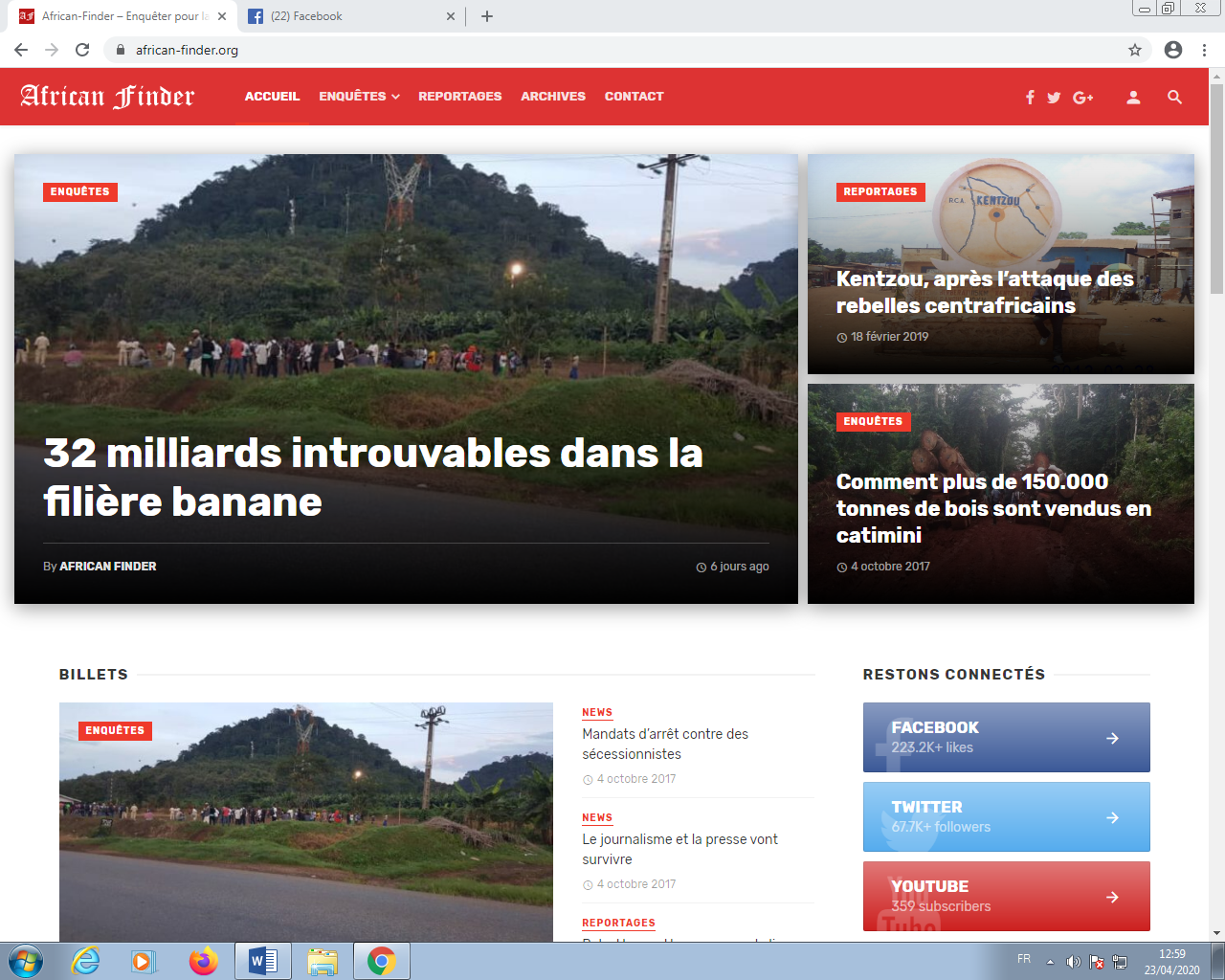This screenshot has height=980, width=1225.
Task: Switch to Word in the taskbar
Action: 263,961
